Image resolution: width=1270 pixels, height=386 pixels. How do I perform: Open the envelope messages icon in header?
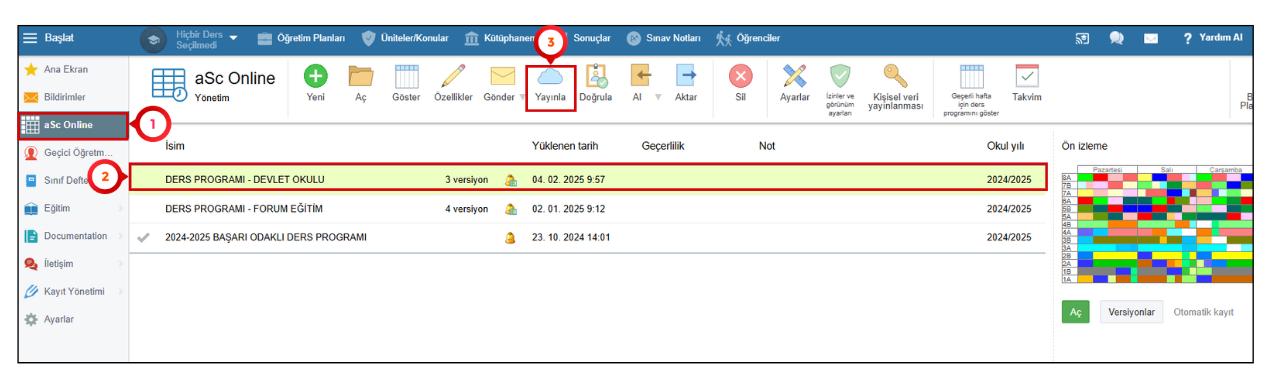click(1151, 38)
